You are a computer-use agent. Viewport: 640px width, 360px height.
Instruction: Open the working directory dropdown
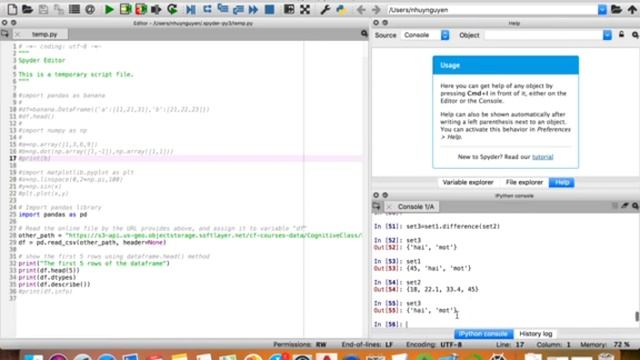tap(602, 10)
